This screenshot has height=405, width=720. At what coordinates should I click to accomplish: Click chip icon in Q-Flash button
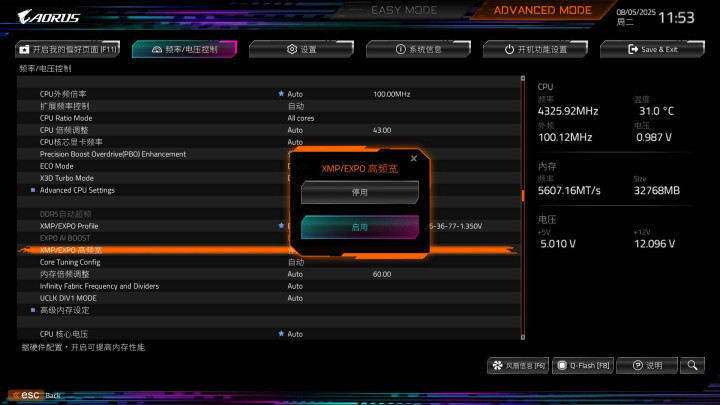(562, 366)
